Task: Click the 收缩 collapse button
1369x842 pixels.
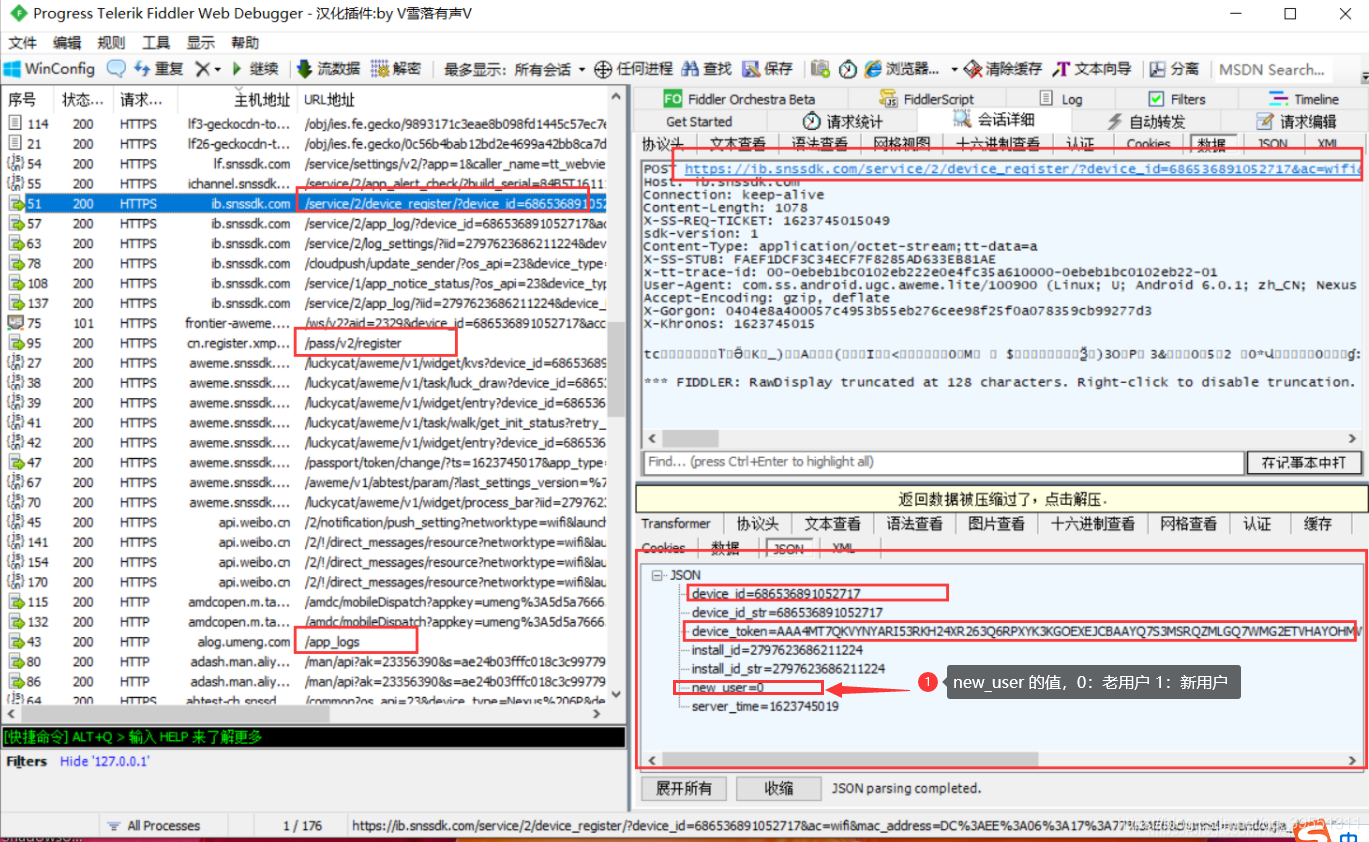Action: coord(779,788)
